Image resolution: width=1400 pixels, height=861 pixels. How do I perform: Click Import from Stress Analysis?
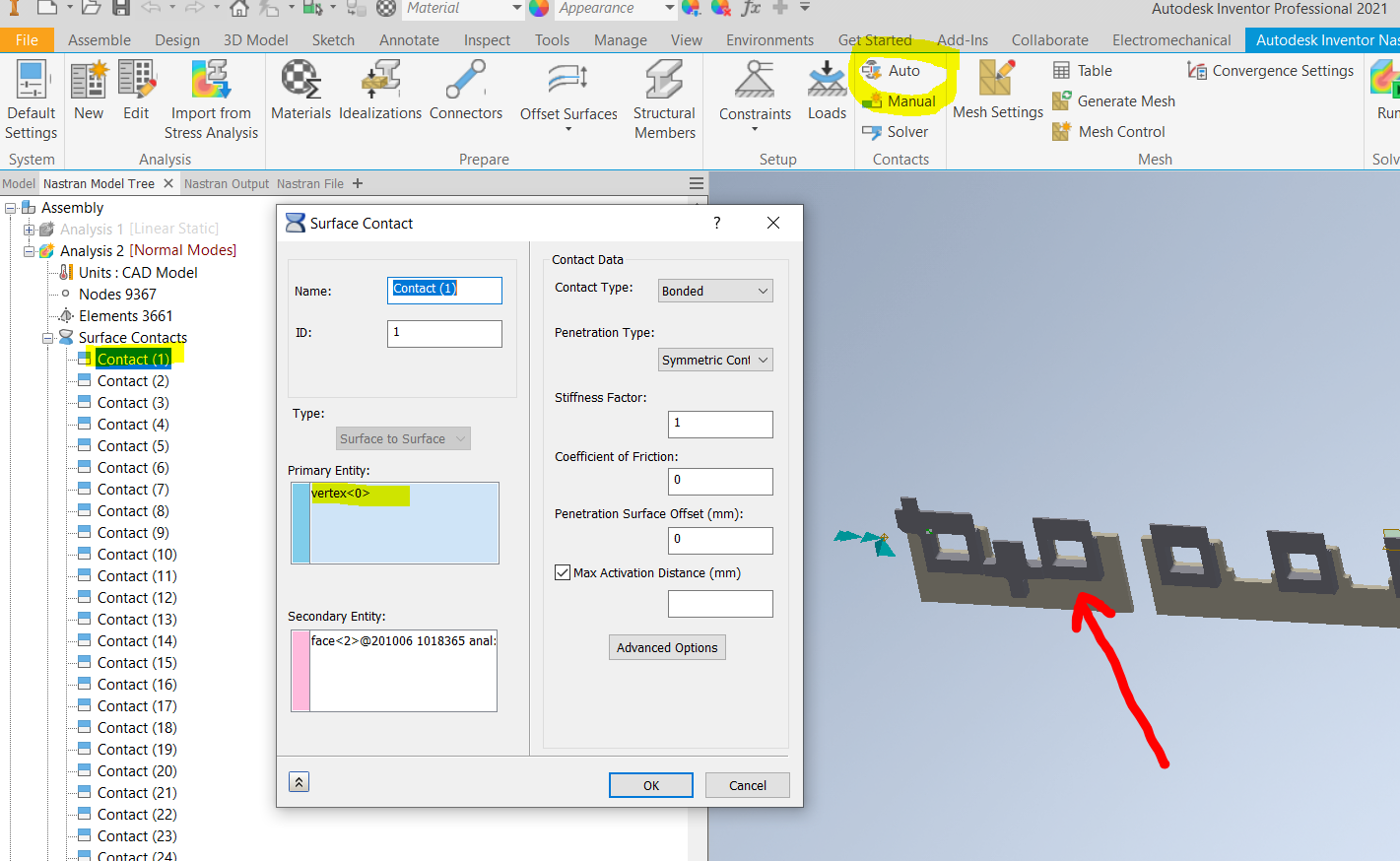click(x=211, y=94)
